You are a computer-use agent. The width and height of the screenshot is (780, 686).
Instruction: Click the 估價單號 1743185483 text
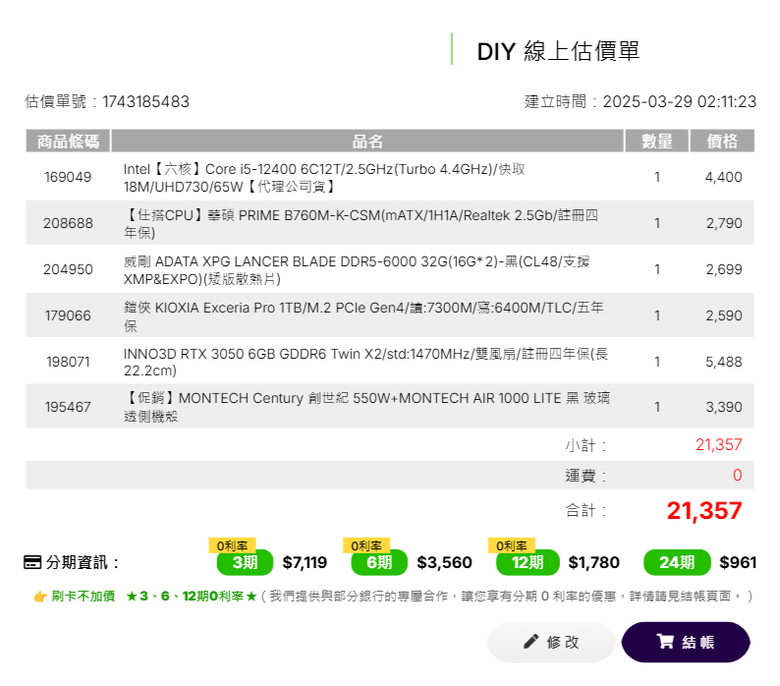[x=107, y=101]
